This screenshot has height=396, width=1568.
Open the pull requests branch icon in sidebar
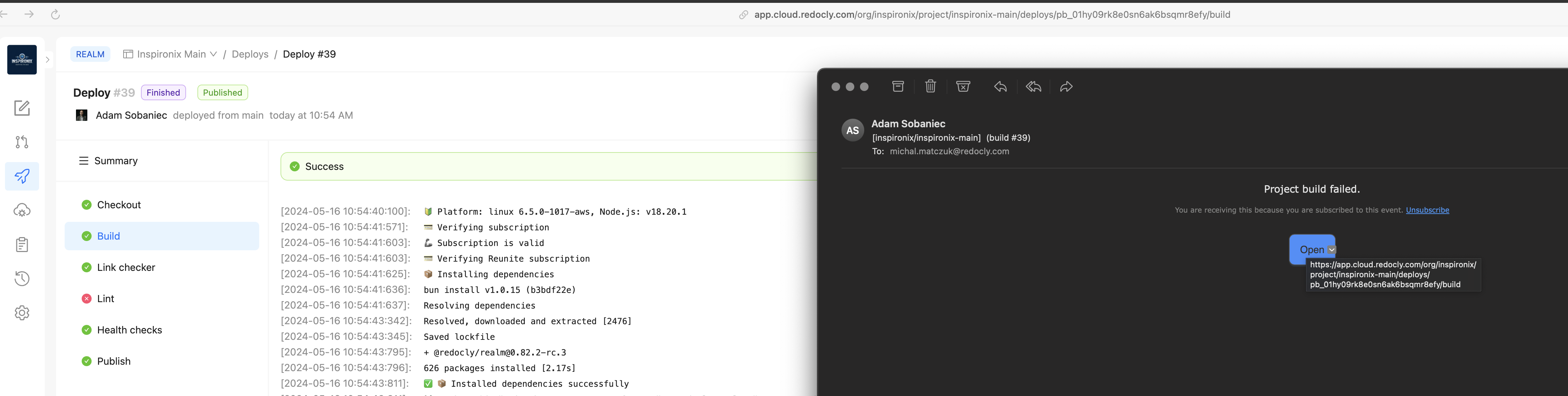tap(22, 142)
